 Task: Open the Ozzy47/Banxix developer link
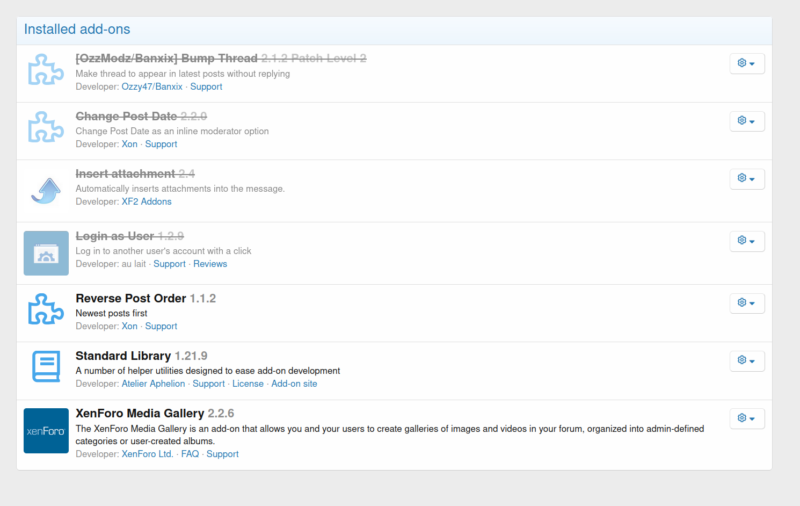pyautogui.click(x=152, y=87)
